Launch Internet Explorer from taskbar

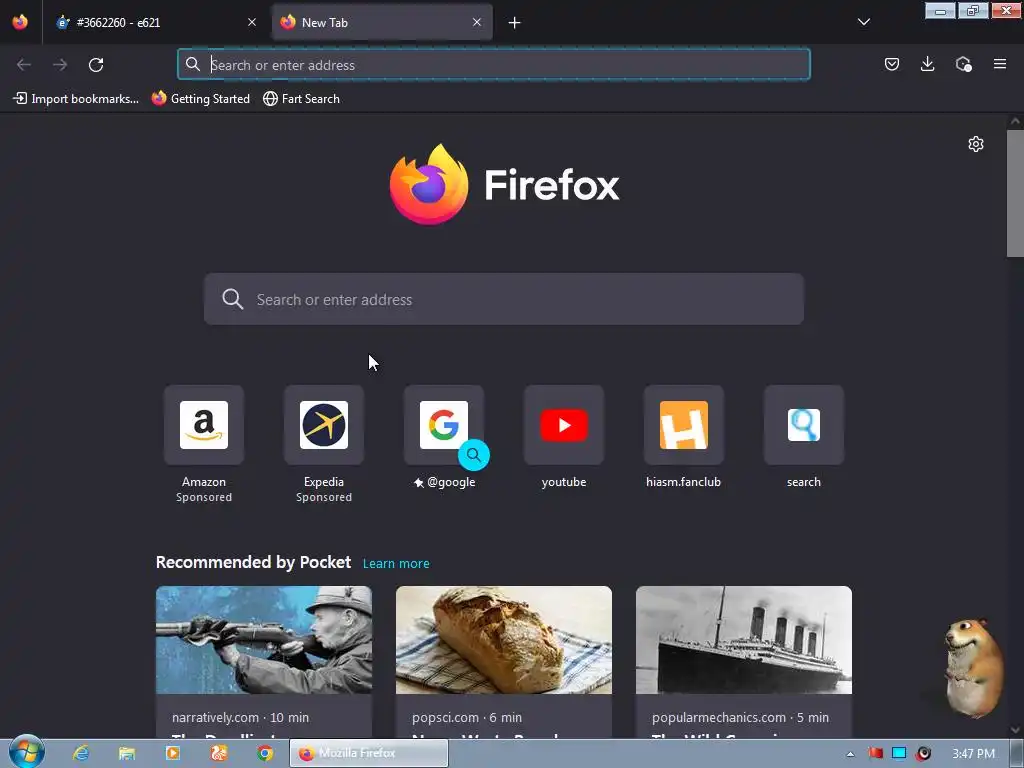point(81,753)
